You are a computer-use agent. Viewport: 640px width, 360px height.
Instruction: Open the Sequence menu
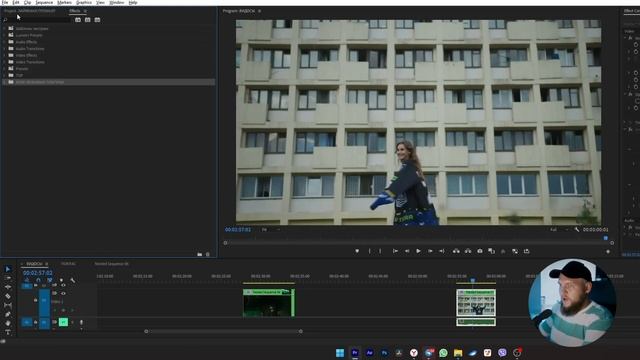[44, 2]
